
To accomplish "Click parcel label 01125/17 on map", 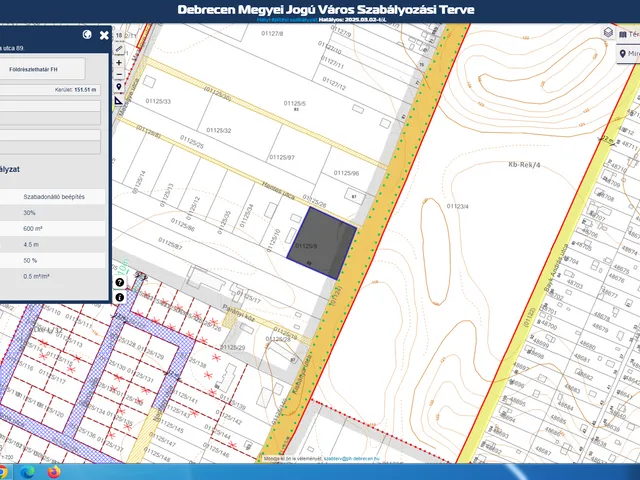I will click(248, 297).
